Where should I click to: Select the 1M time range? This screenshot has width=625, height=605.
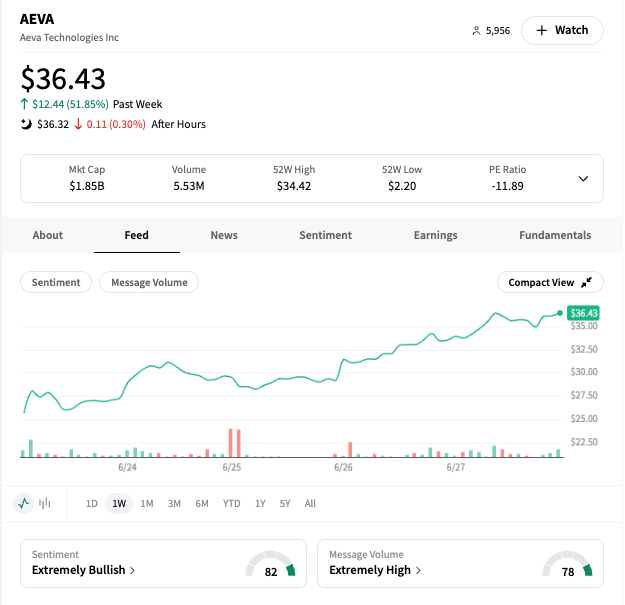[147, 503]
